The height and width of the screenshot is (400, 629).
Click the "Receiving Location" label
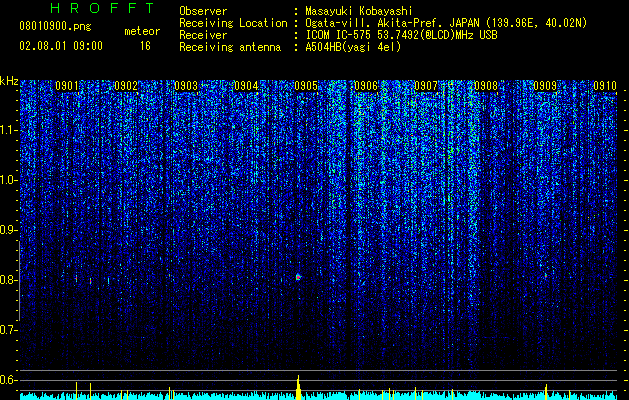click(x=233, y=23)
